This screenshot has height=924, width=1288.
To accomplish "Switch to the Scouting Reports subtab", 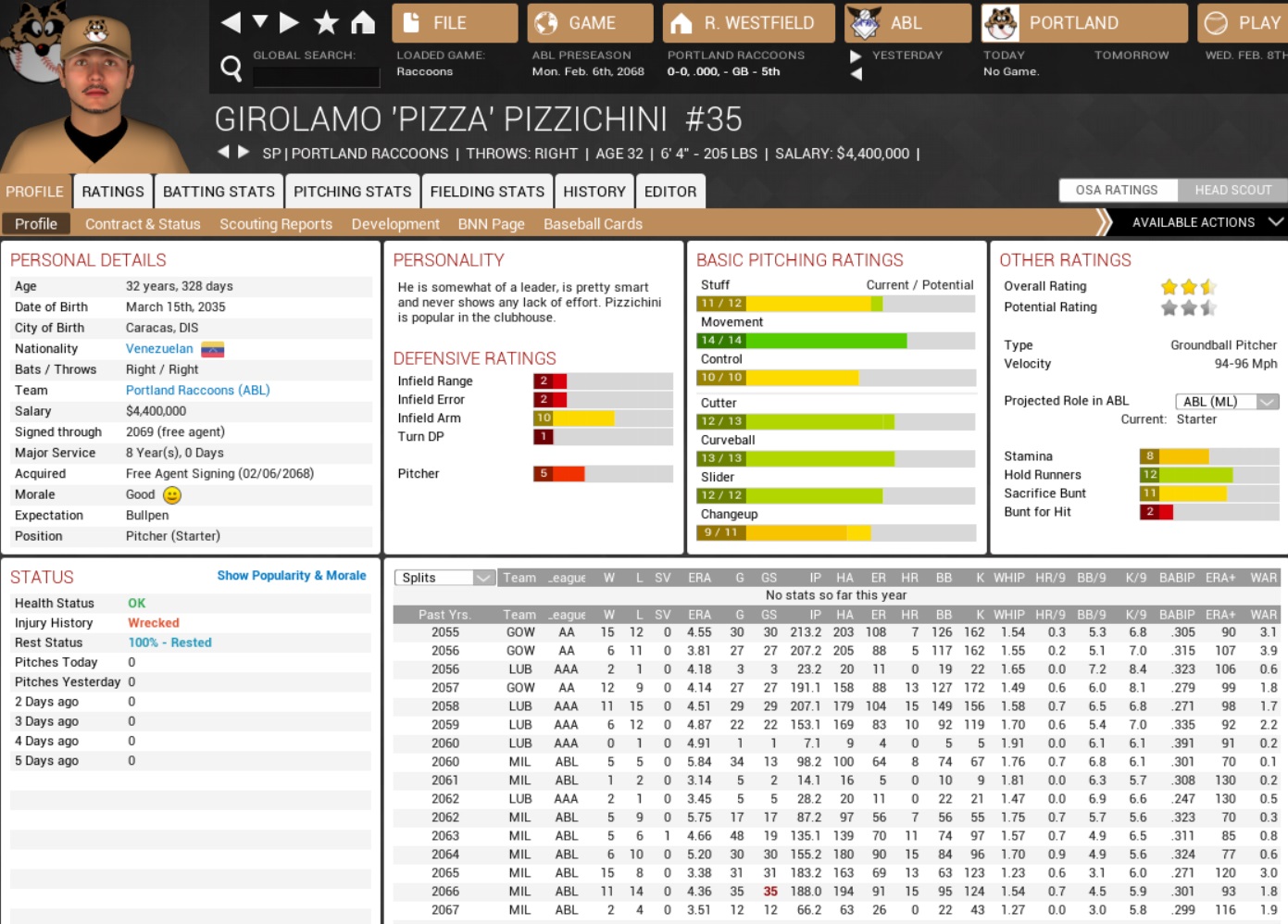I will tap(275, 224).
